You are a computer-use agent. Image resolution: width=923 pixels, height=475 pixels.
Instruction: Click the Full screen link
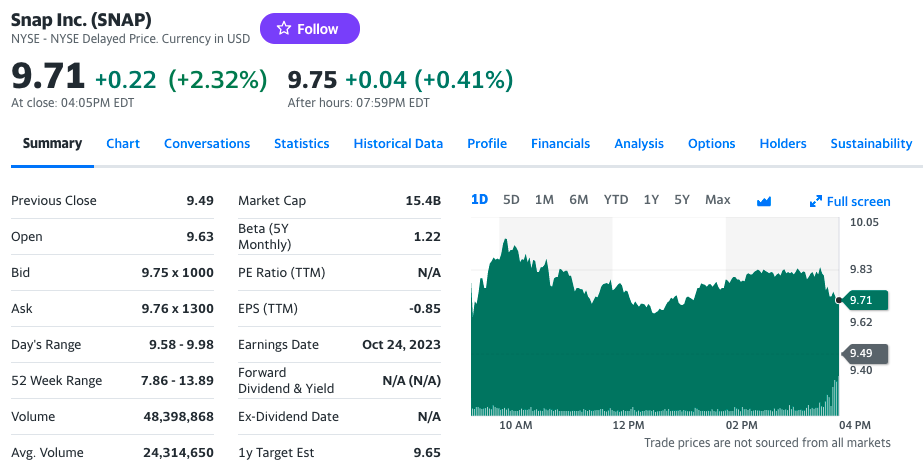(850, 201)
